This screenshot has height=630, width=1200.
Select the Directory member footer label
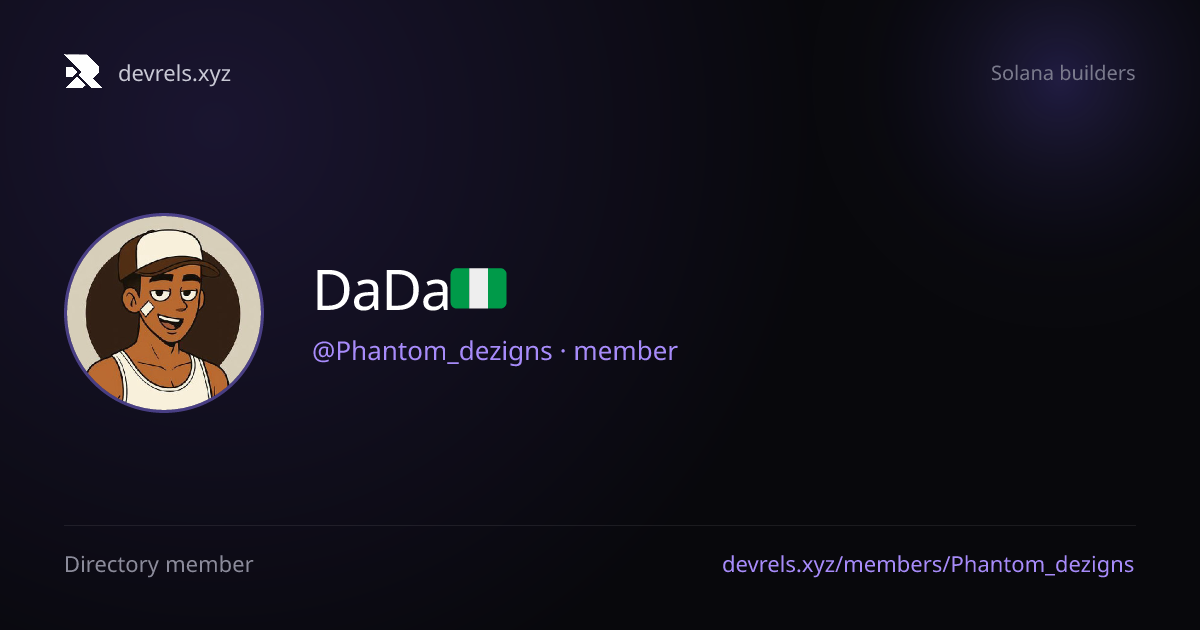coord(159,564)
